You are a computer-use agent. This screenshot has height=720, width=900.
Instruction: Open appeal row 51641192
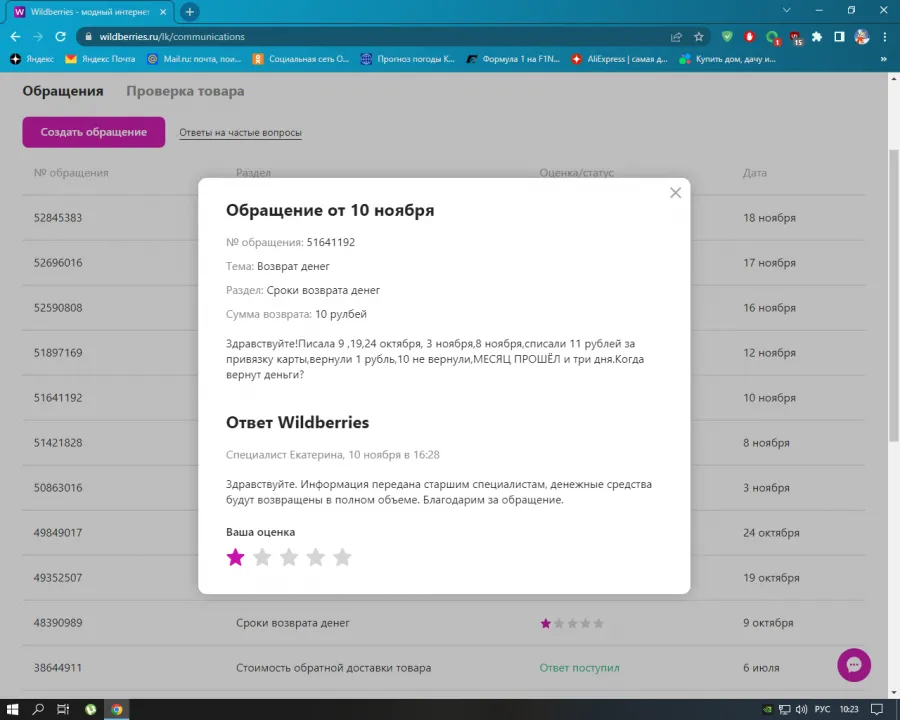(58, 397)
